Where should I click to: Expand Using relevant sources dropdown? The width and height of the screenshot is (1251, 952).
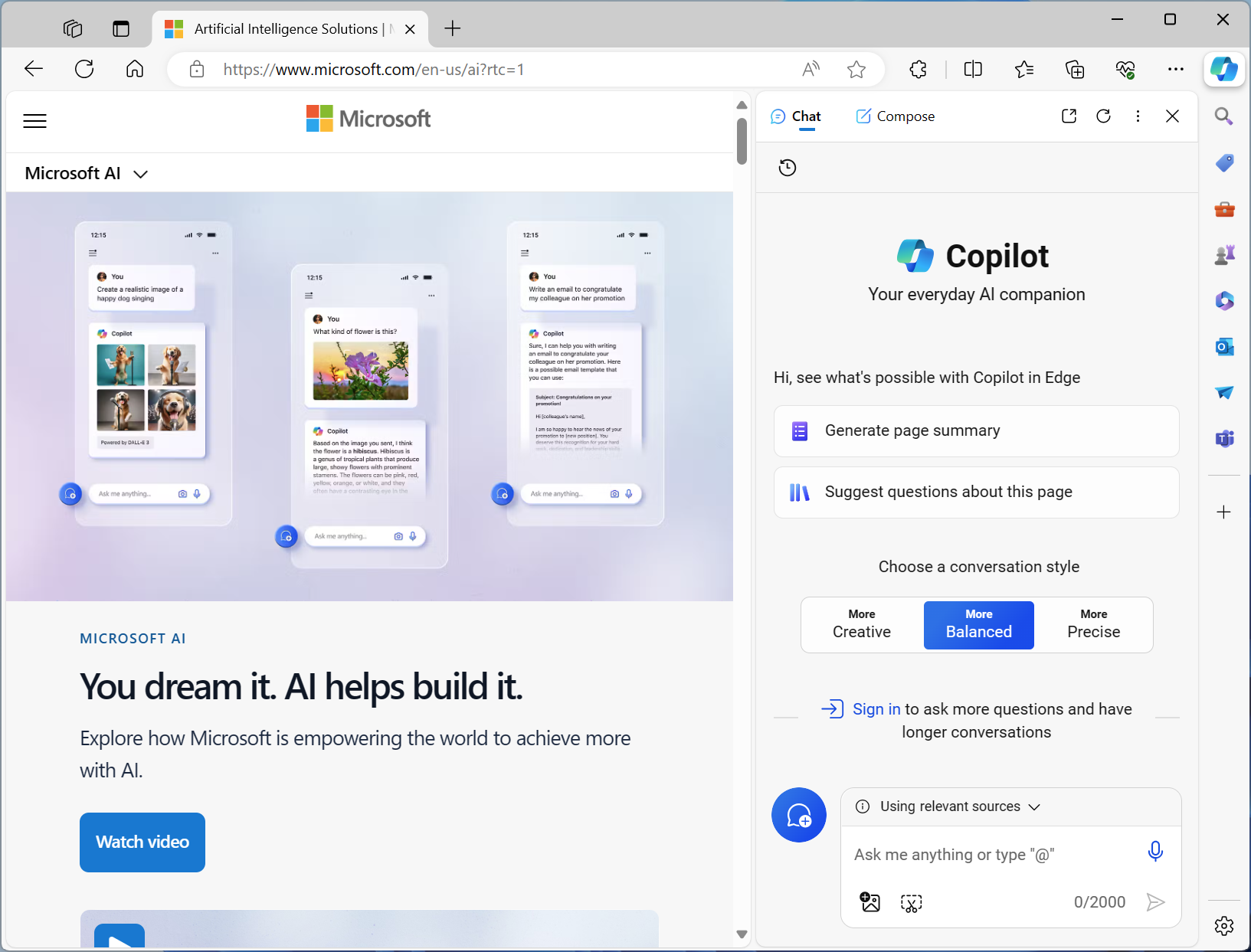(x=948, y=806)
